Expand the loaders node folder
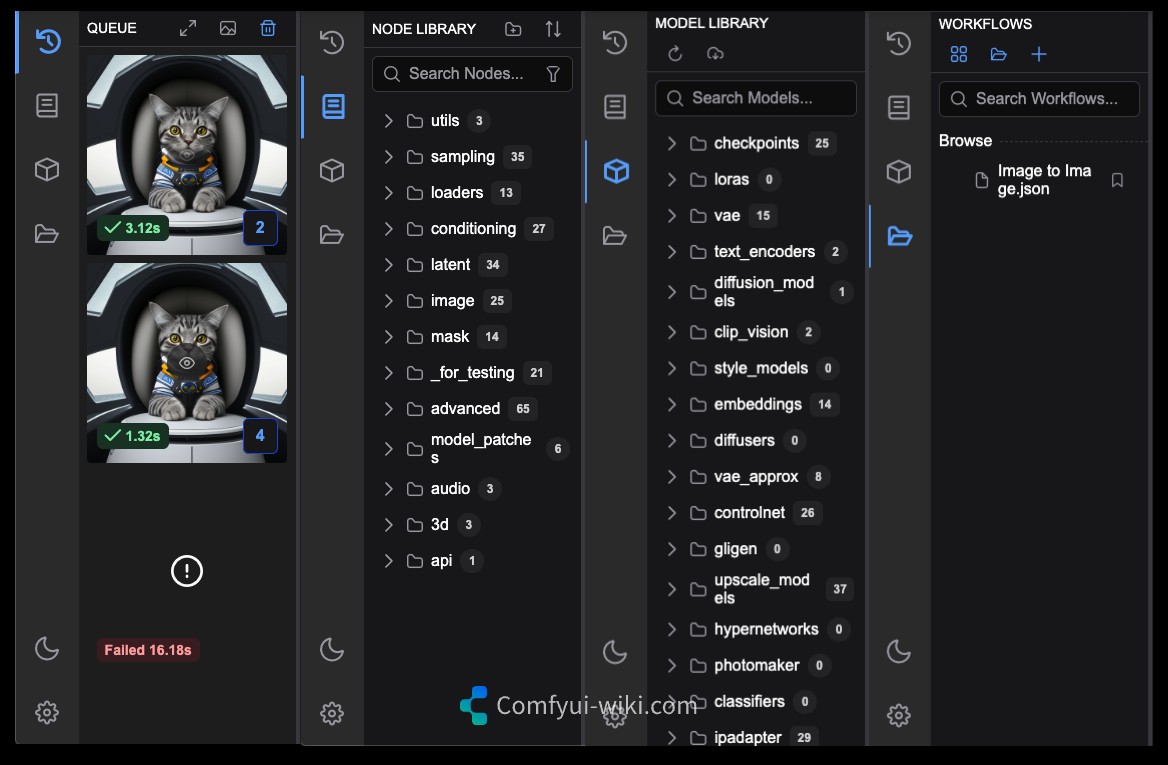 (388, 193)
